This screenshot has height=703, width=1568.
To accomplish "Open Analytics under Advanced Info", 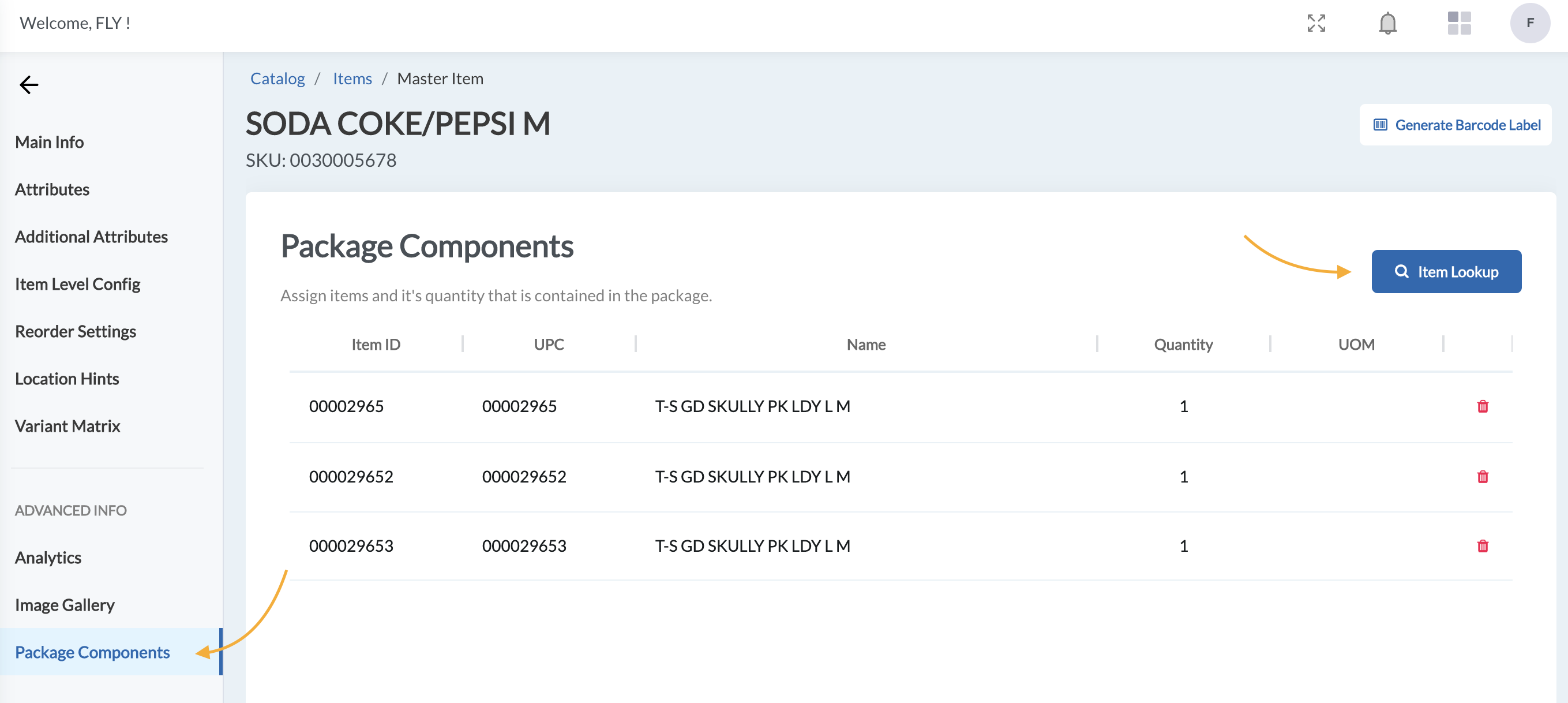I will pyautogui.click(x=48, y=558).
